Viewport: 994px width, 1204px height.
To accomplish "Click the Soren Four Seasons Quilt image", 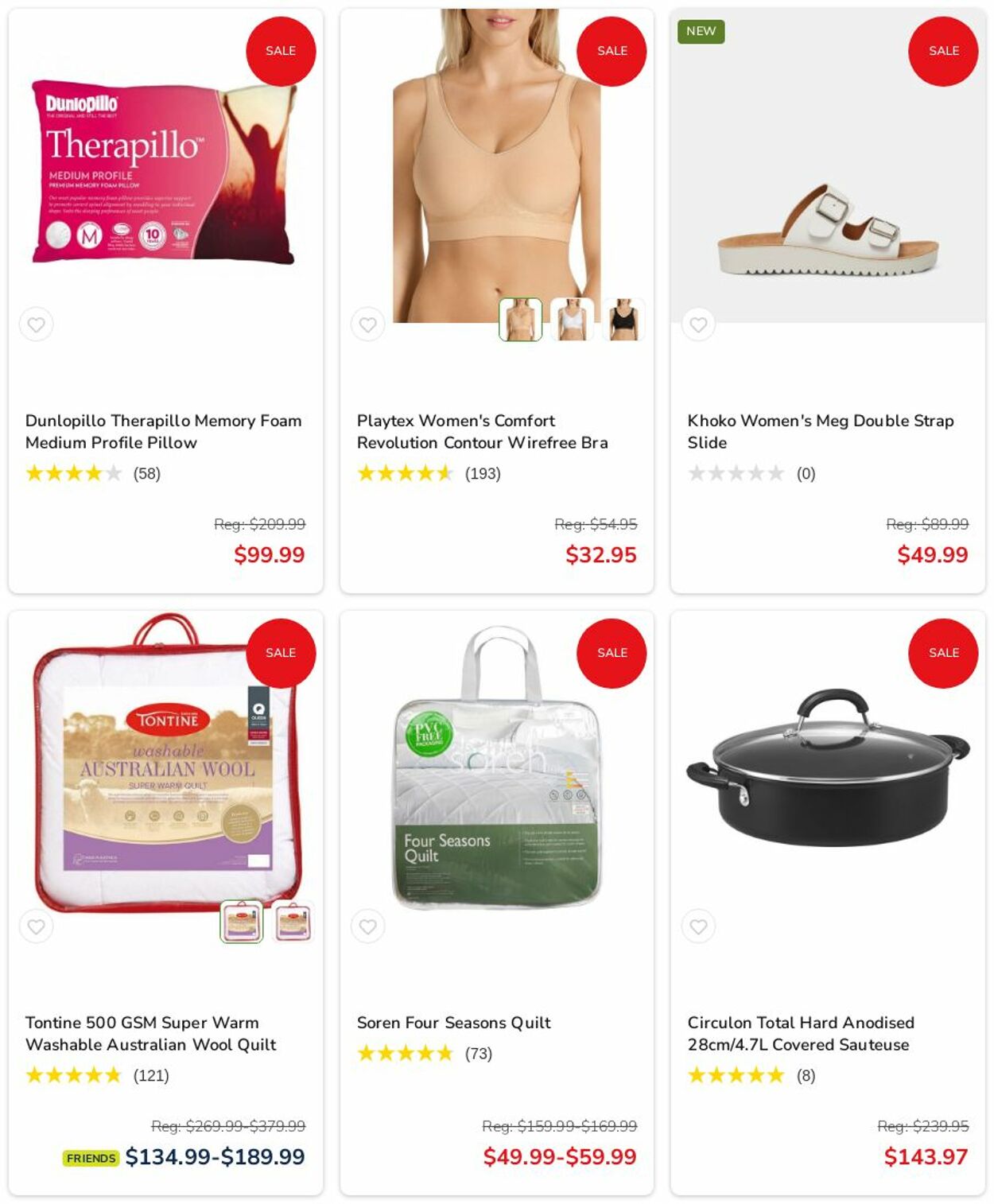I will point(497,767).
